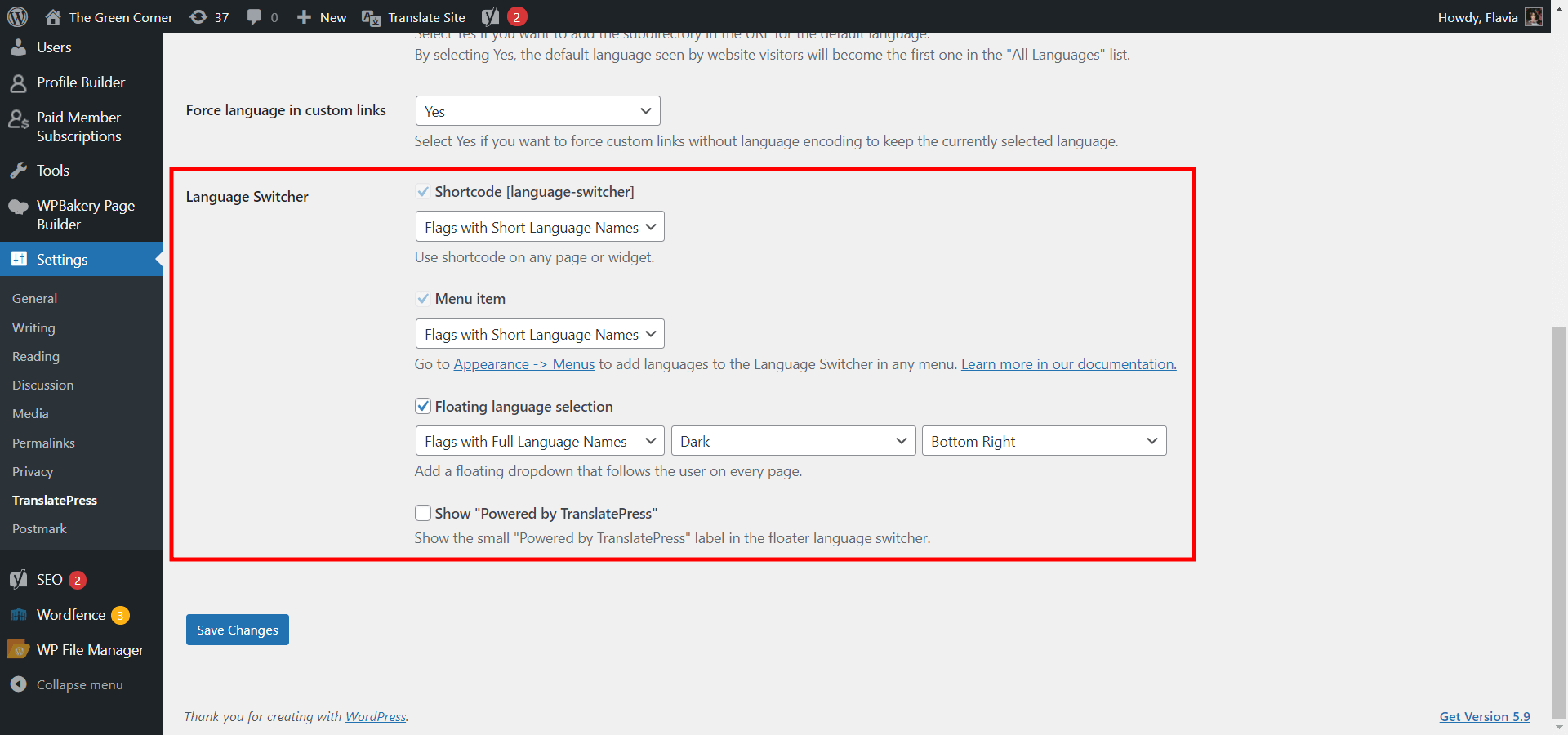Open the Shortcode switcher style dropdown
Screen dimensions: 1568x735
(540, 227)
